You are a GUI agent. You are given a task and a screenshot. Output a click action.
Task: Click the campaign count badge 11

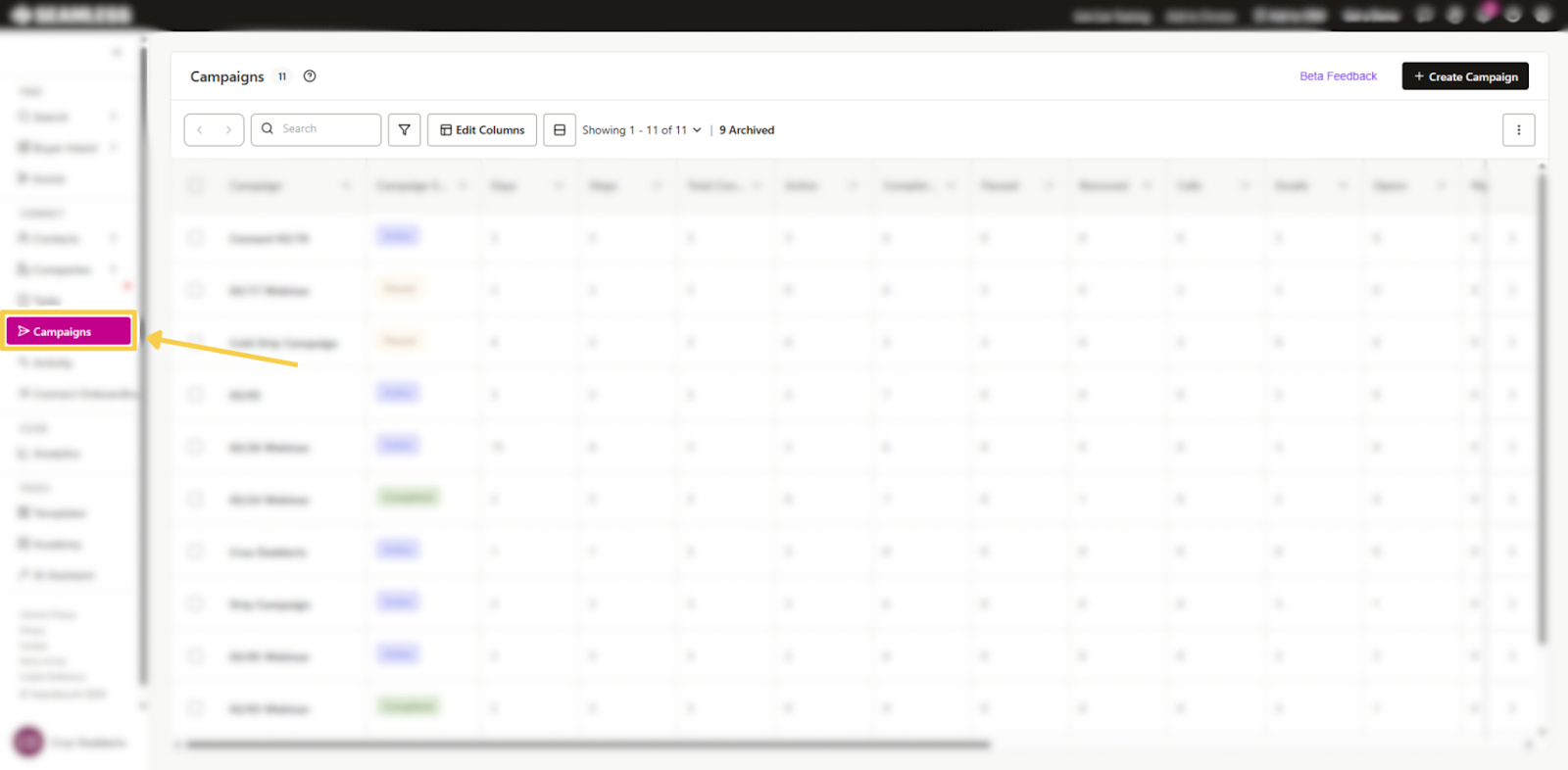pos(282,76)
